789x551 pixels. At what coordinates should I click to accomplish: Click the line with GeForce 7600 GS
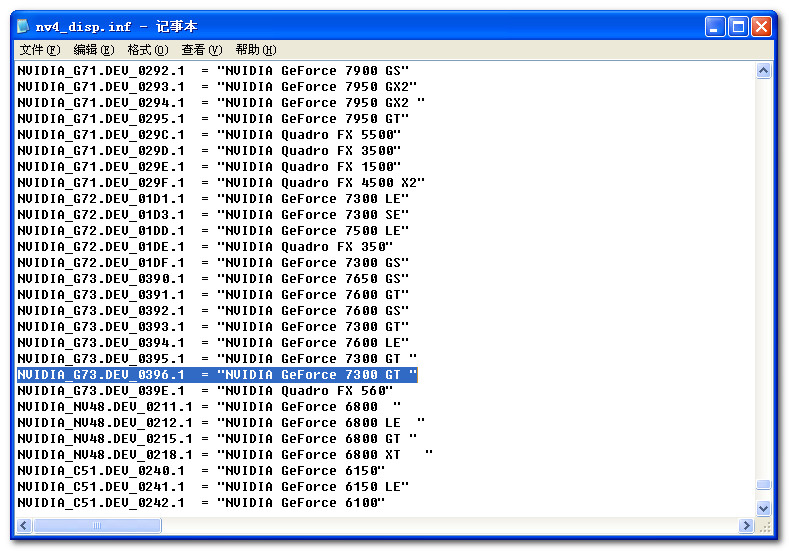pos(213,311)
